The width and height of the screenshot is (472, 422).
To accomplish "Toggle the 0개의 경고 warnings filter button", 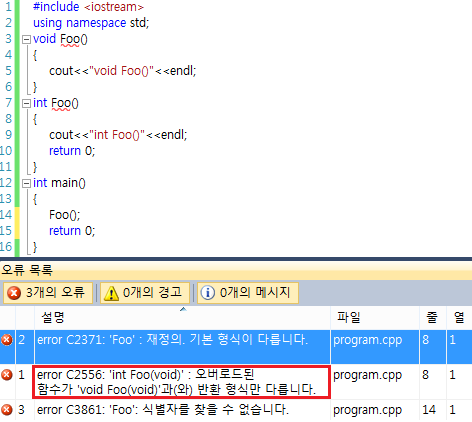I will pyautogui.click(x=145, y=293).
